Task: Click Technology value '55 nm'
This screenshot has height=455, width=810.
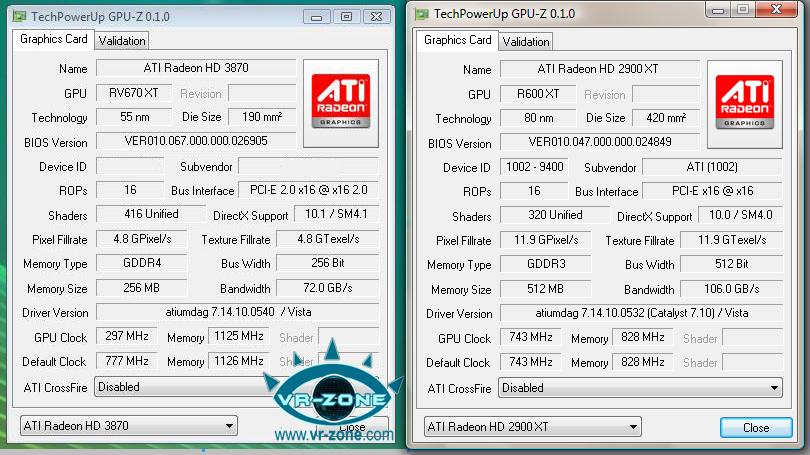Action: click(134, 117)
